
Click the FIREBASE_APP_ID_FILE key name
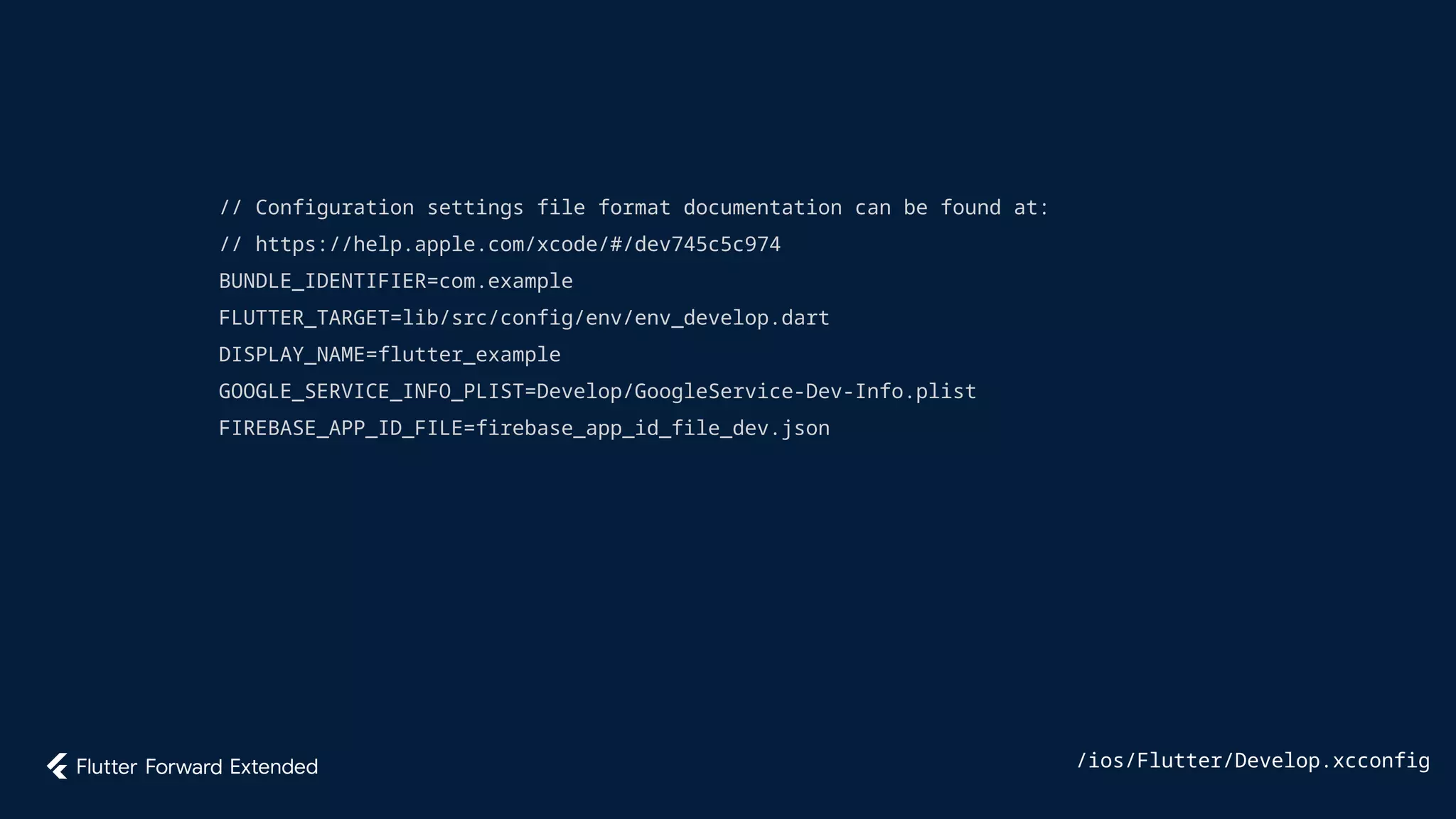[x=341, y=429]
